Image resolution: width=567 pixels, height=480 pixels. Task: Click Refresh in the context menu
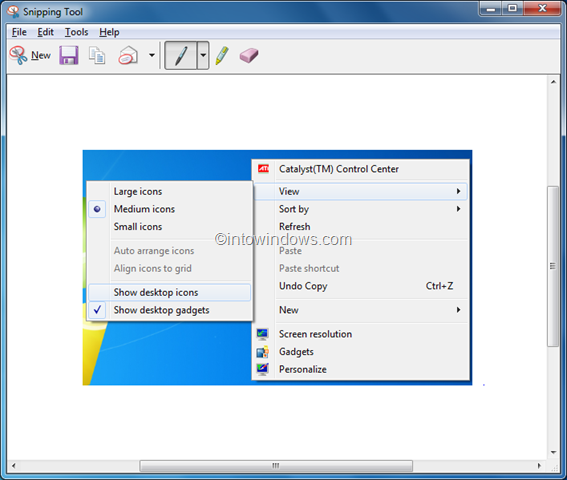coord(361,226)
